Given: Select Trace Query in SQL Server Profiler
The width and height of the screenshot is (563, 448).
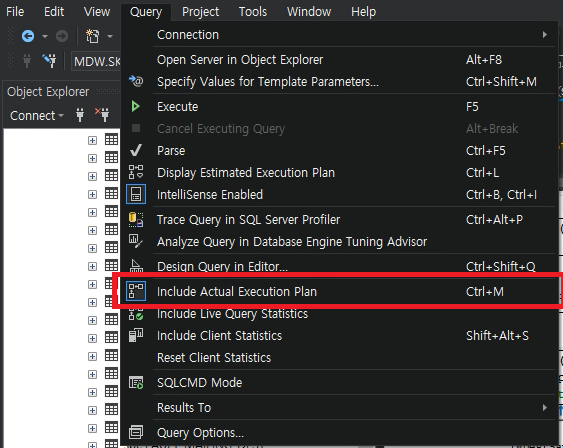Looking at the screenshot, I should [339, 220].
